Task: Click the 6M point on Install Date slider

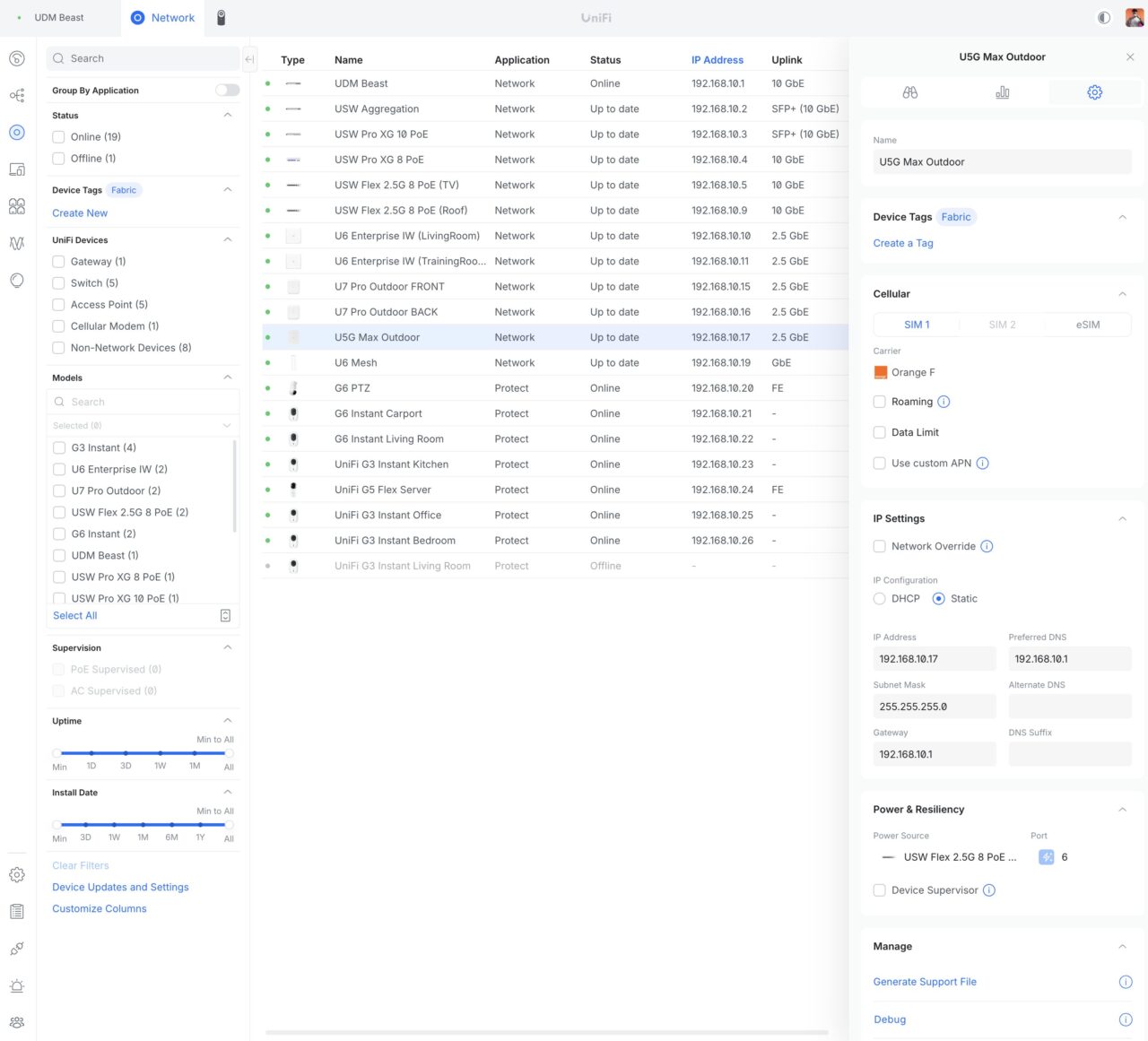Action: click(x=171, y=825)
